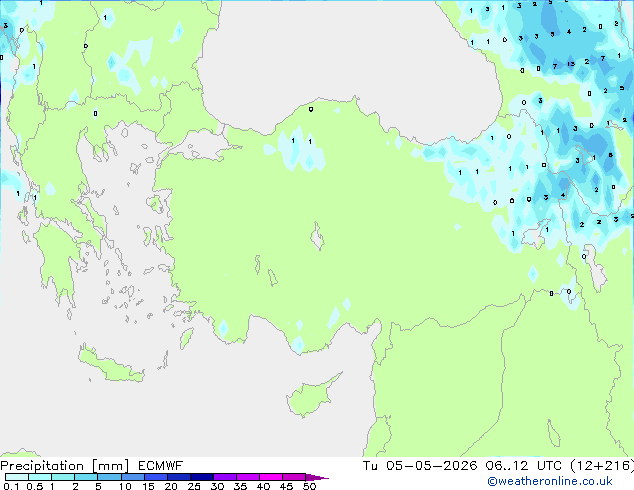Screen dimensions: 634x490
Task: Click the above-50 mm arrow tip of legend
Action: (317, 477)
